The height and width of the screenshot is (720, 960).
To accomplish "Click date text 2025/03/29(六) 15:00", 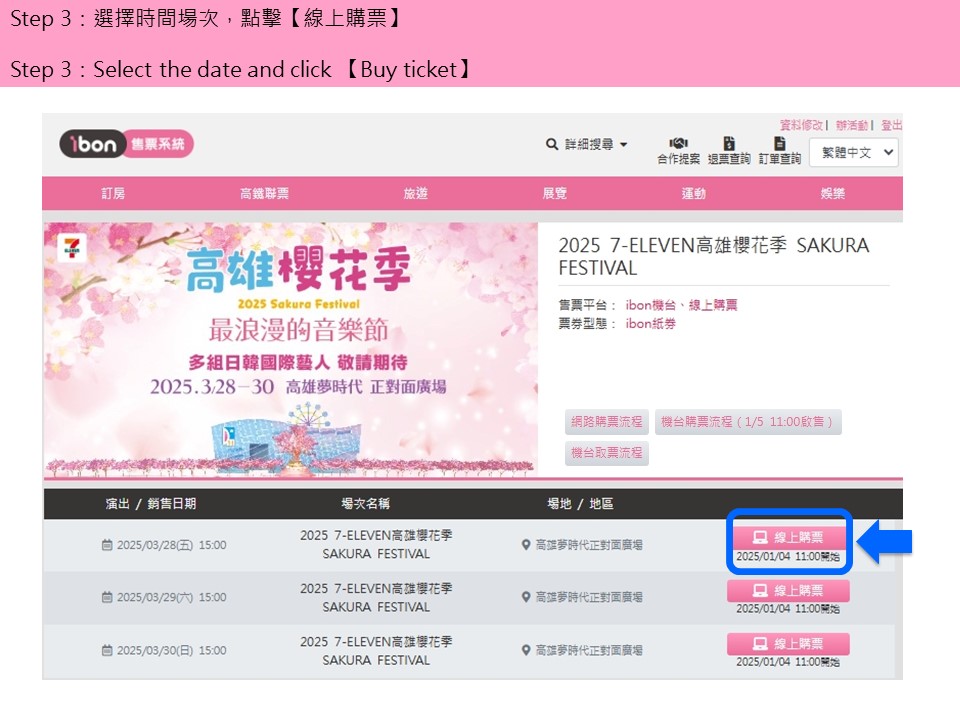I will click(x=171, y=597).
